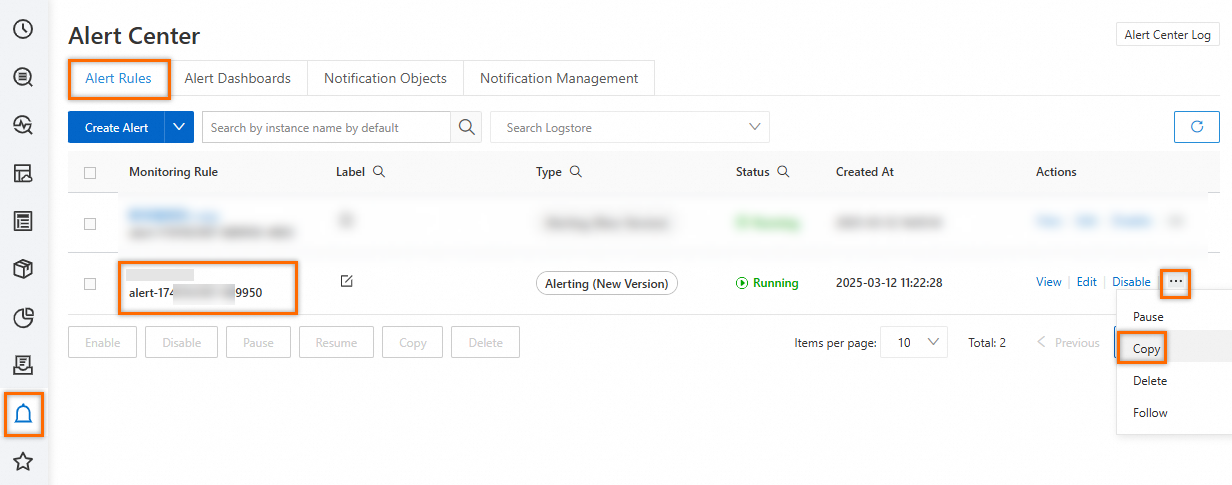
Task: Check the box for the first blurred rule row
Action: (90, 223)
